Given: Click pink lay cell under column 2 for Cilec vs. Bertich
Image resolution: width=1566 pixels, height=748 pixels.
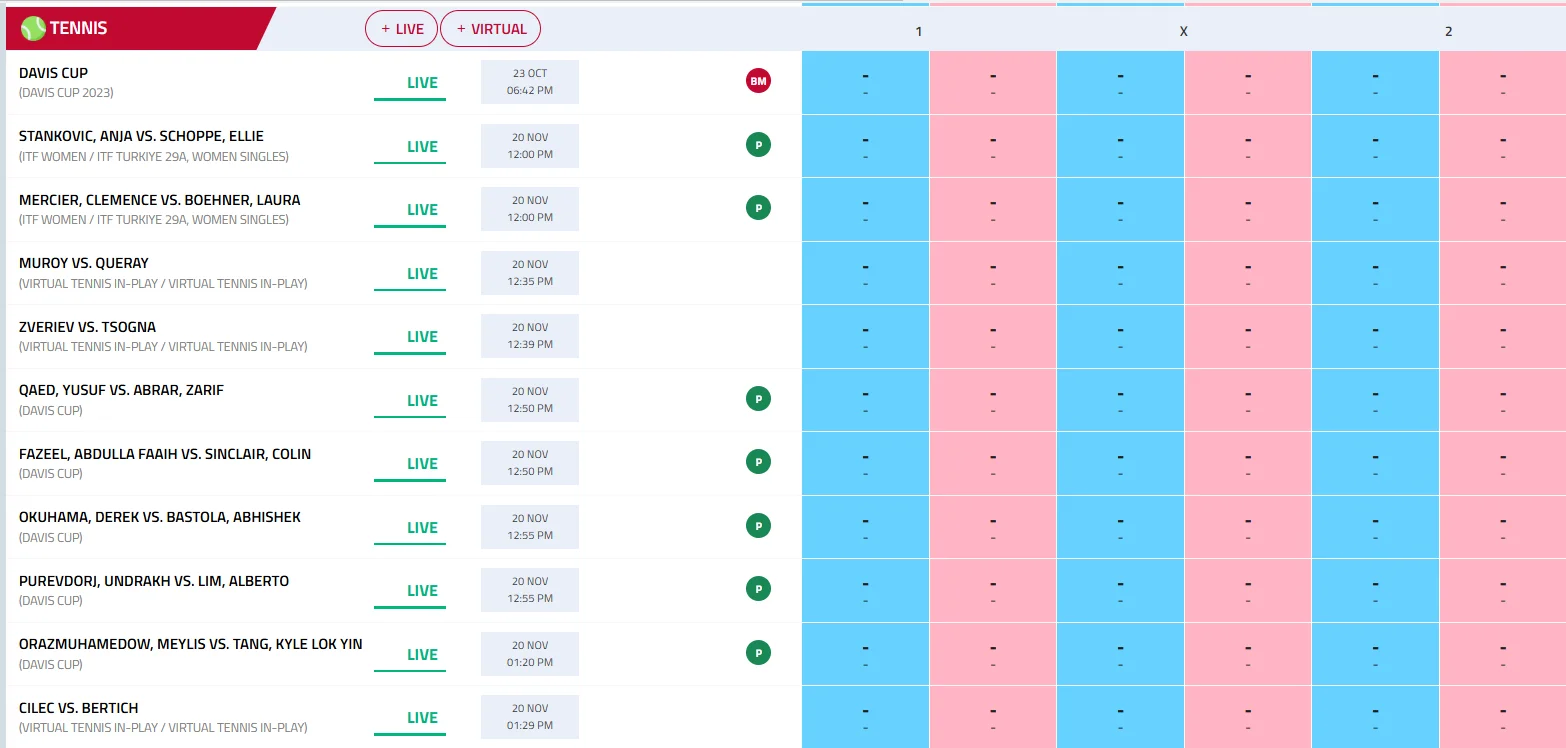Looking at the screenshot, I should point(1502,717).
